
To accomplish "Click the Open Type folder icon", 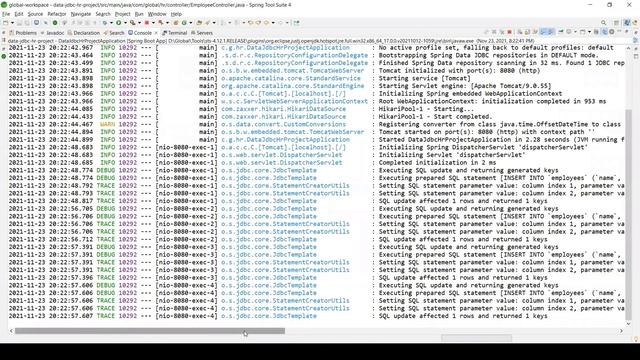I will 199,23.
